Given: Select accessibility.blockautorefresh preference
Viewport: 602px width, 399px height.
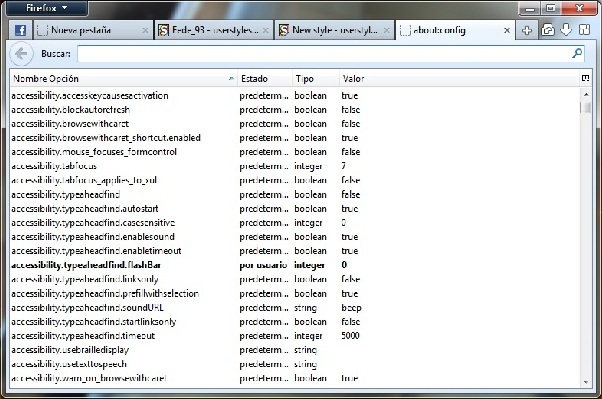Looking at the screenshot, I should (295, 110).
